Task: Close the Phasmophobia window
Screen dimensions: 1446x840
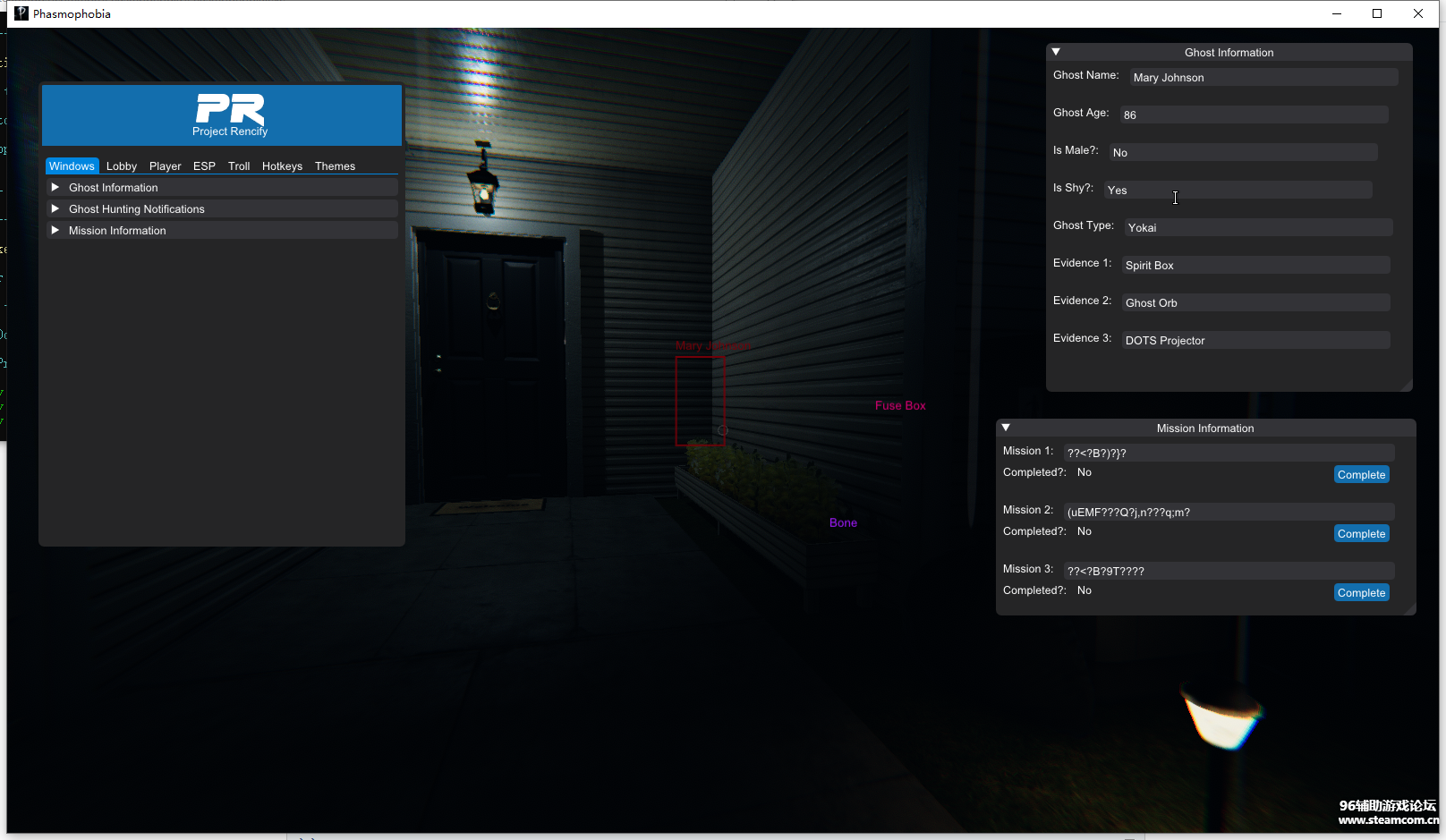Action: [1418, 13]
